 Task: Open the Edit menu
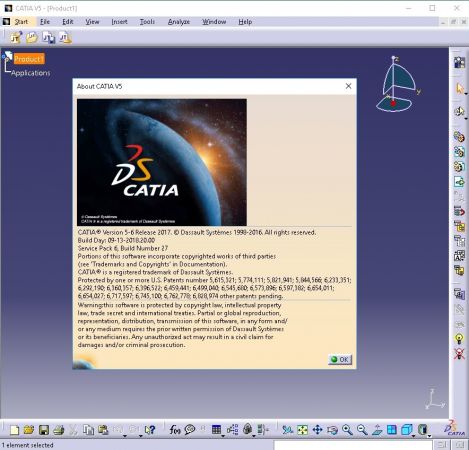68,22
